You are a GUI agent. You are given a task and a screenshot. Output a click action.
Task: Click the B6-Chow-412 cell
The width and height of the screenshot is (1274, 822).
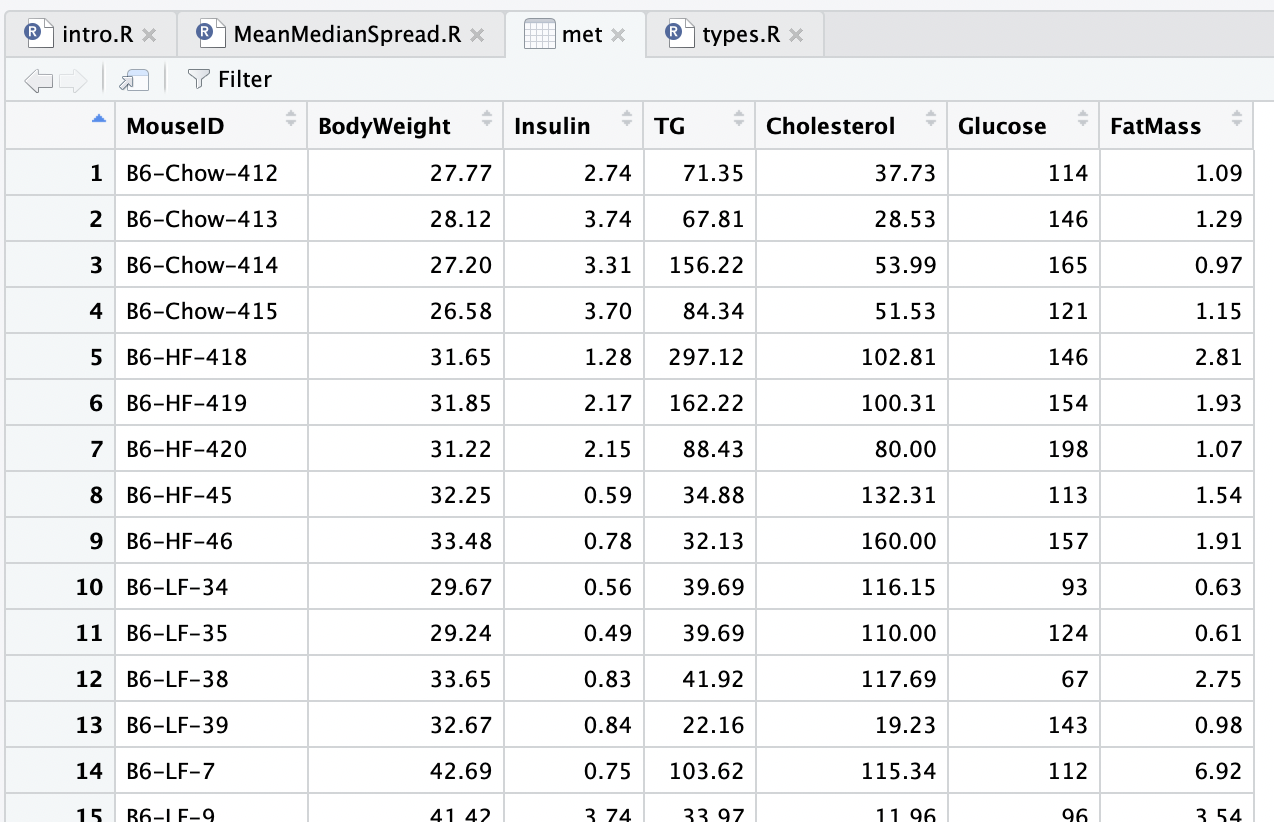pos(211,173)
